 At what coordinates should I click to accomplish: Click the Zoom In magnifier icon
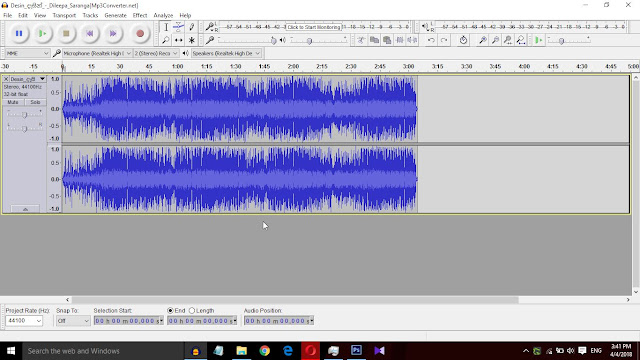482,40
